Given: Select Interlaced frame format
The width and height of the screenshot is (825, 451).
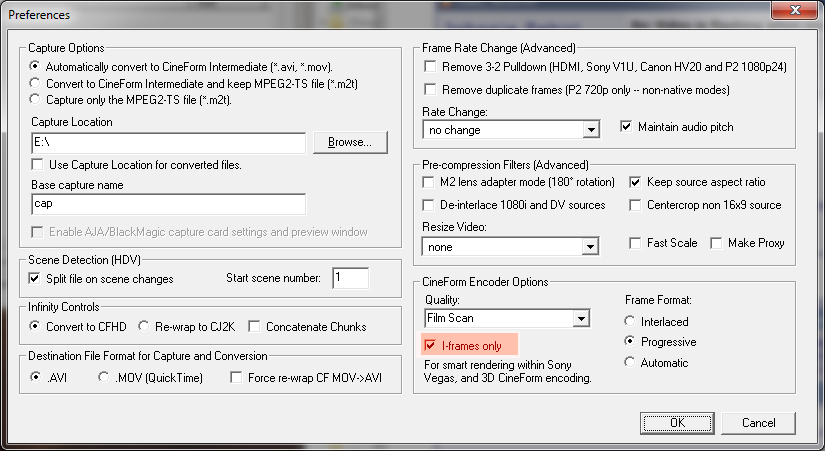Looking at the screenshot, I should pyautogui.click(x=629, y=322).
